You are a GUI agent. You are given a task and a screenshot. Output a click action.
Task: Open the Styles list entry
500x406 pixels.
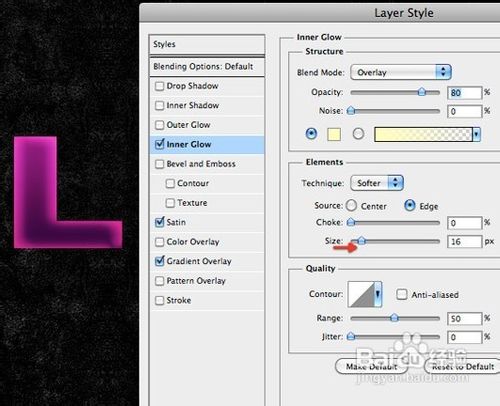(207, 44)
